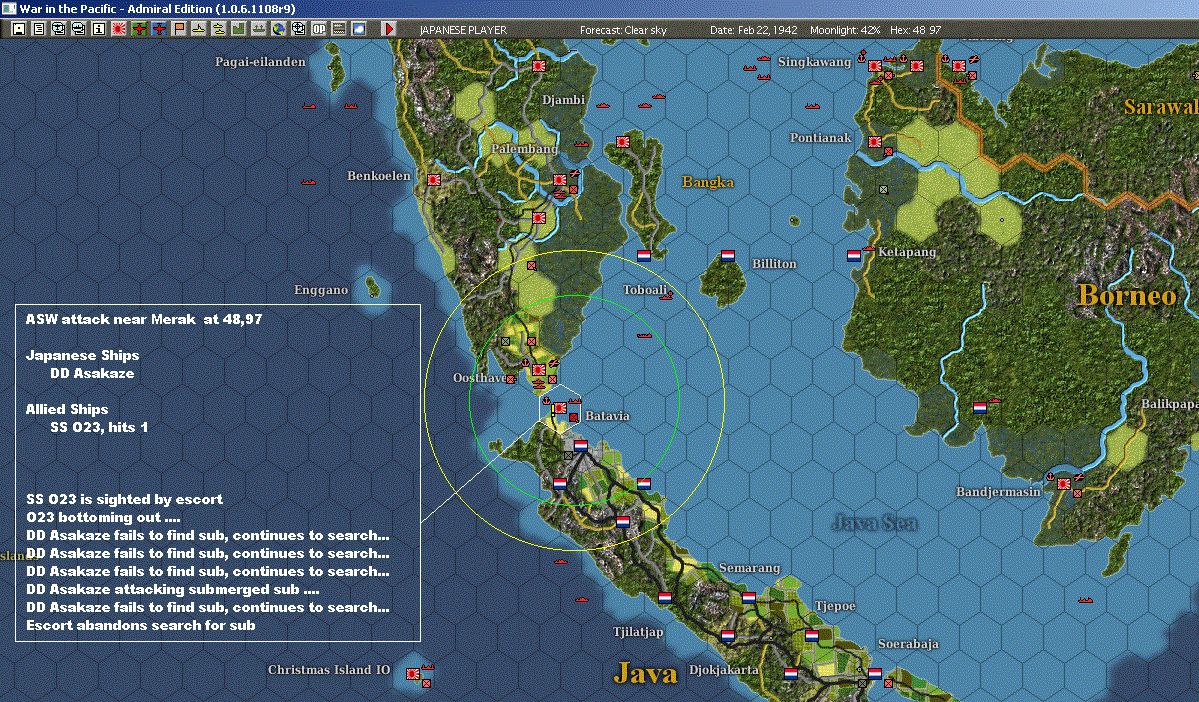Click the 'Date: Feb 22, 1942' text
1199x702 pixels.
pos(753,30)
